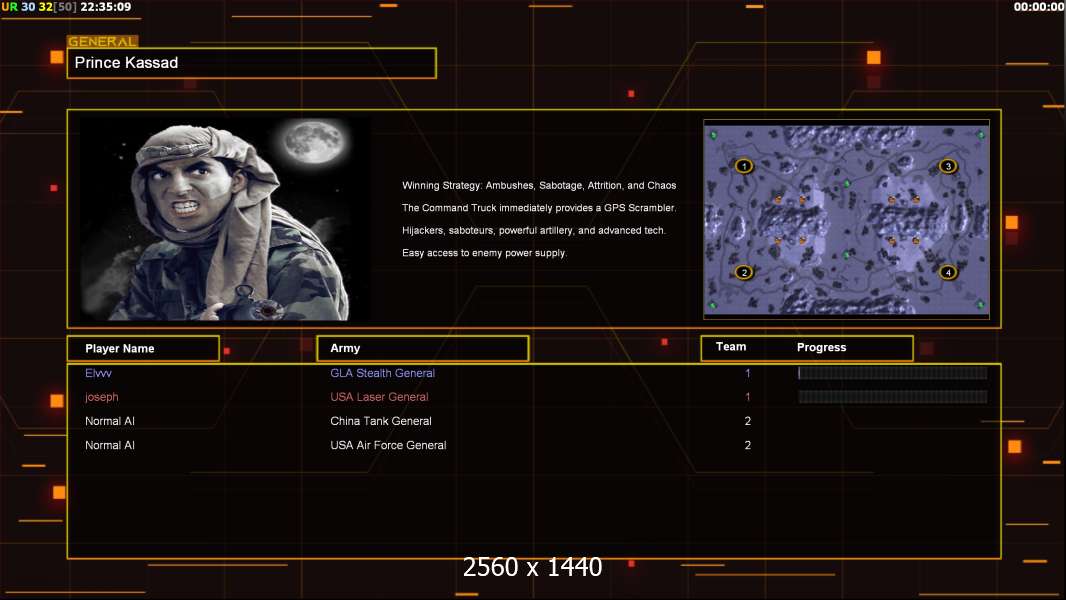Click the Hijackers, saboteurs description line
1066x600 pixels.
coord(534,230)
